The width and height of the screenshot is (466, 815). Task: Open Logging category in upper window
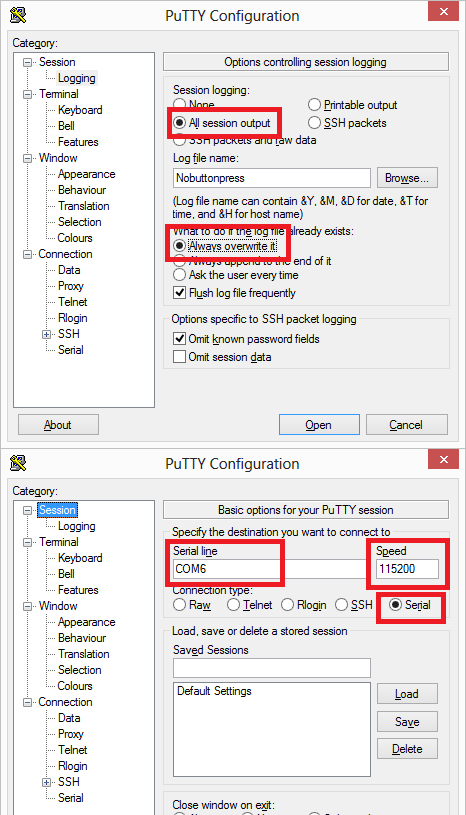click(x=76, y=78)
